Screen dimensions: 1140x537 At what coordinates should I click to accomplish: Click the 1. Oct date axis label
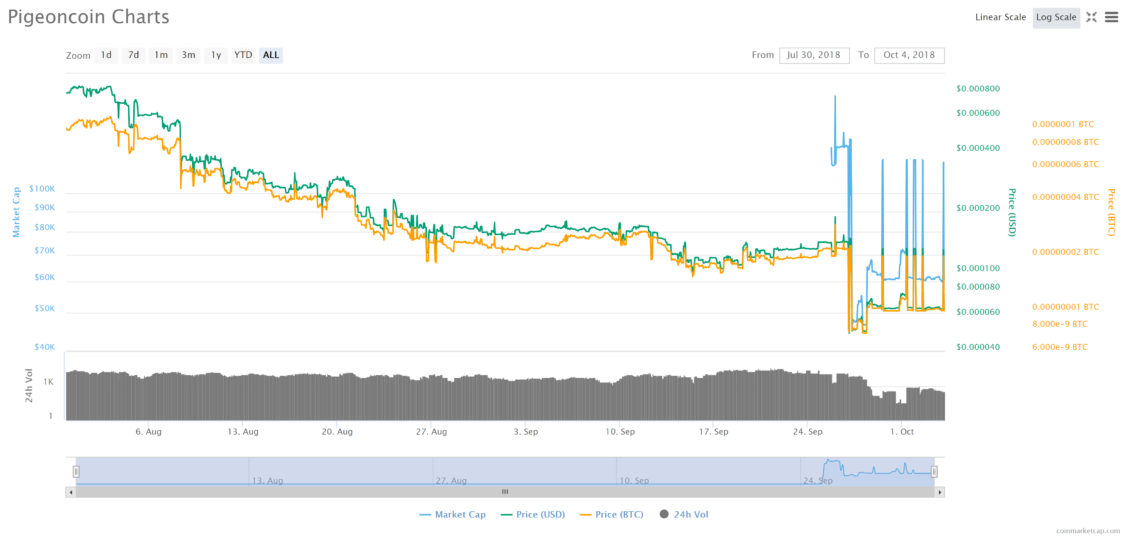(901, 431)
